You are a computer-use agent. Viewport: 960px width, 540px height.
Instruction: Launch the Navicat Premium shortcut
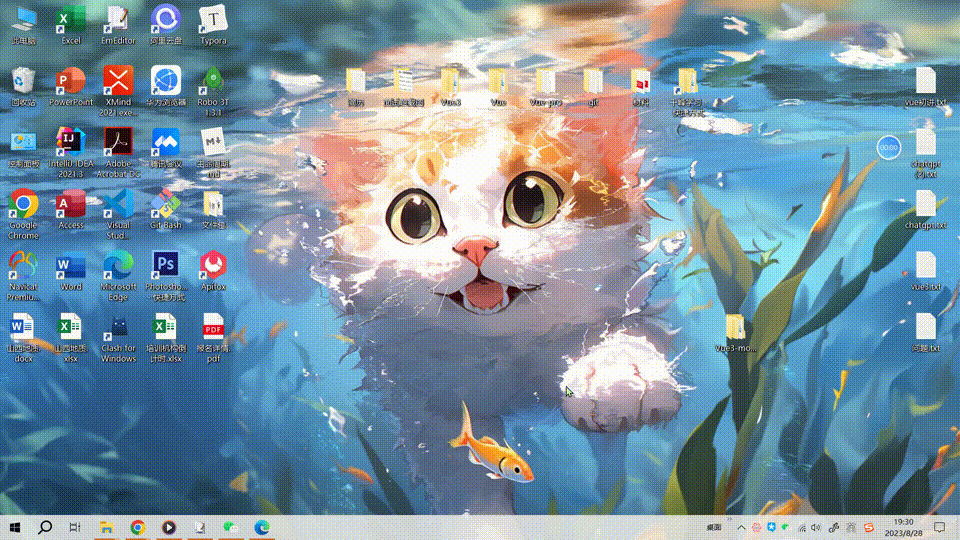(x=23, y=275)
